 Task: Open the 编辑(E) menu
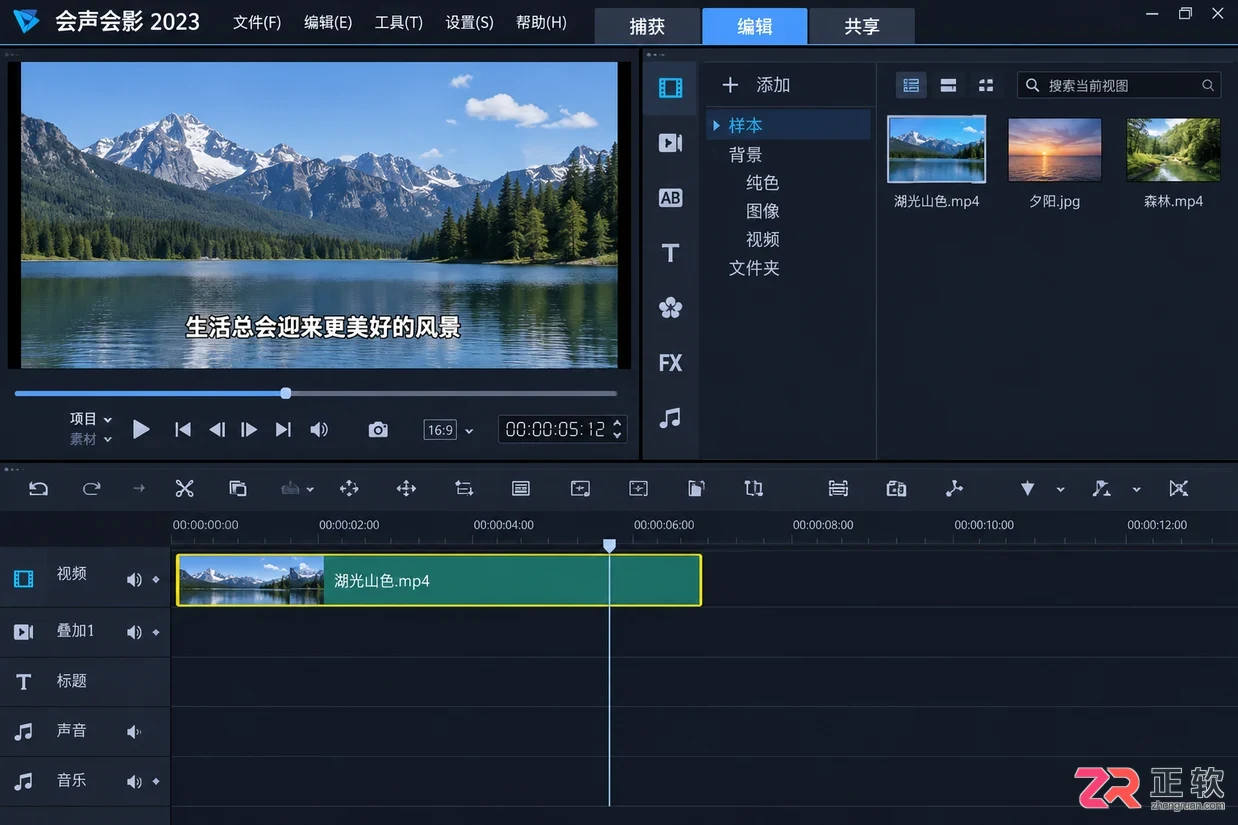328,22
